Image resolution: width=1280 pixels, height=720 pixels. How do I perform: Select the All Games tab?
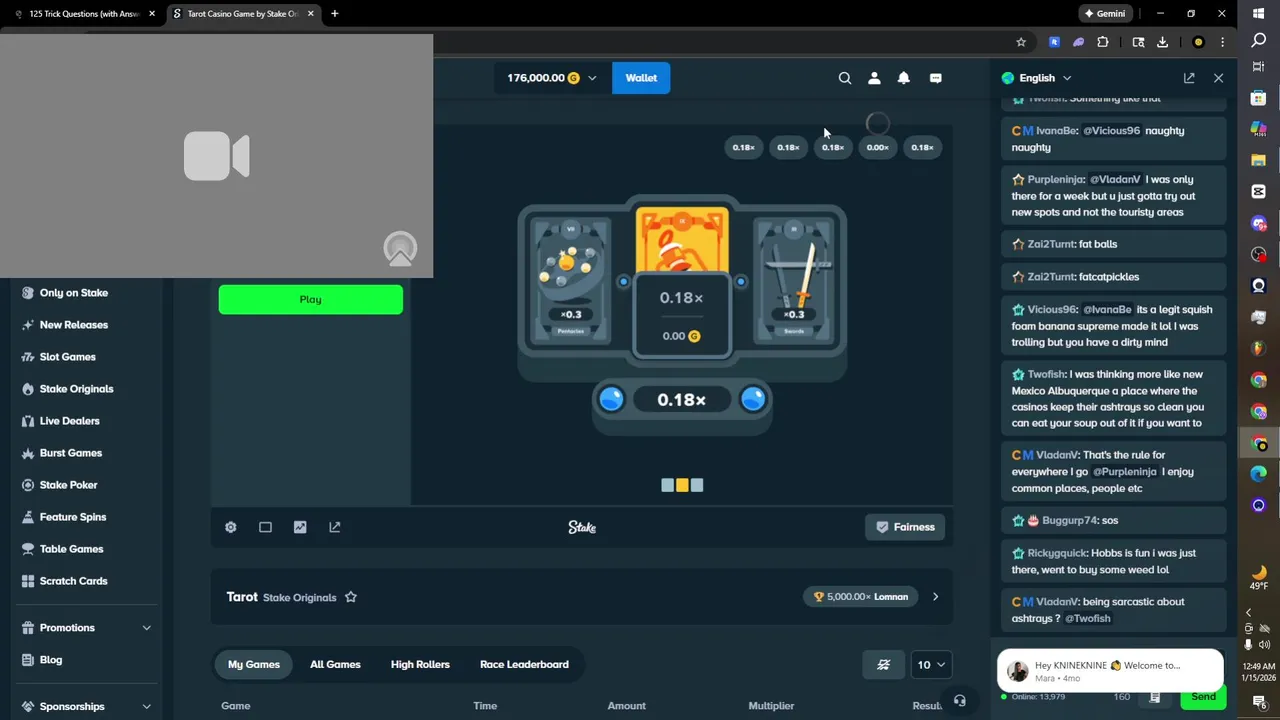click(x=335, y=664)
